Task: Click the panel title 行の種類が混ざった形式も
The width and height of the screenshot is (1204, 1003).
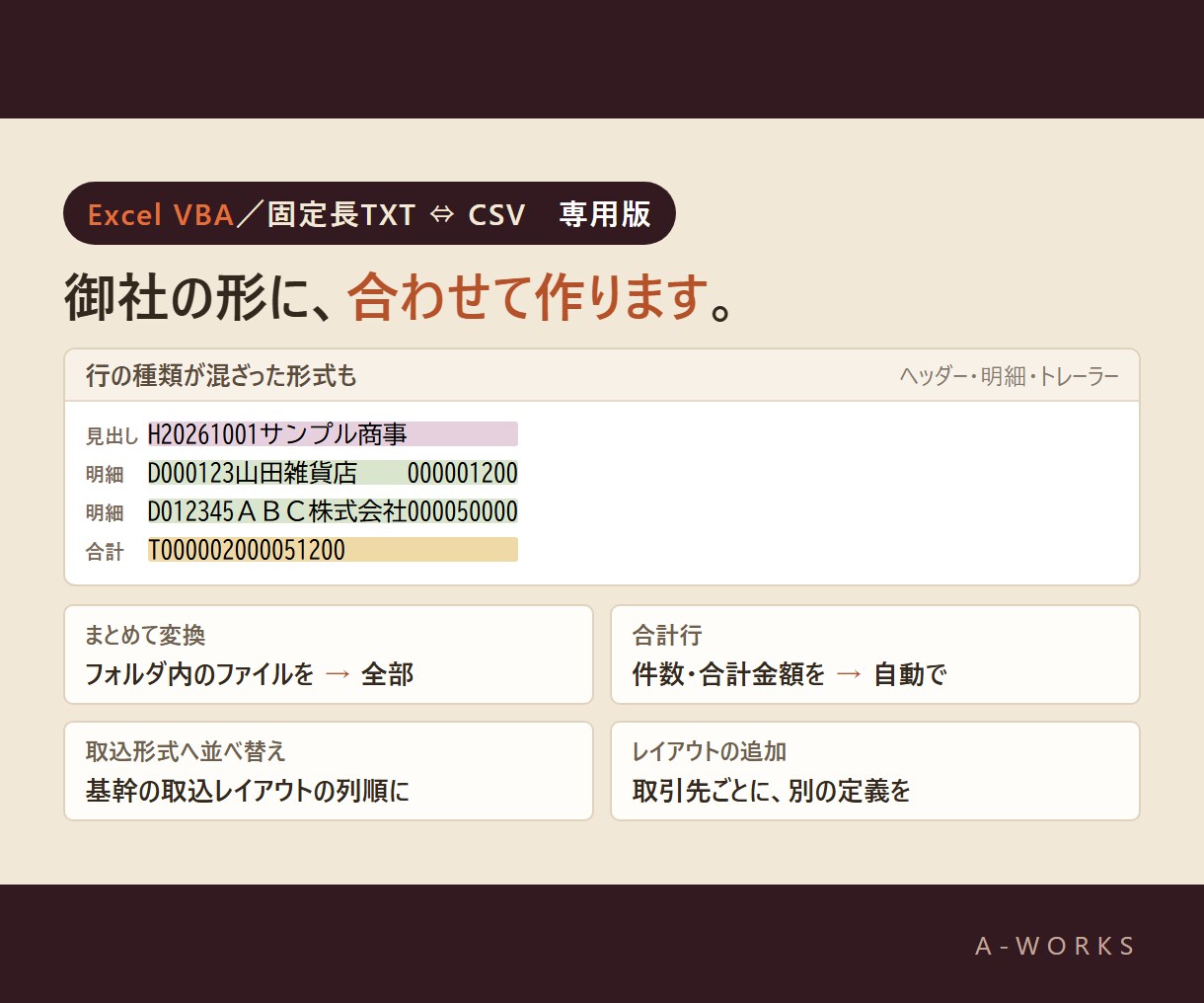Action: 221,376
